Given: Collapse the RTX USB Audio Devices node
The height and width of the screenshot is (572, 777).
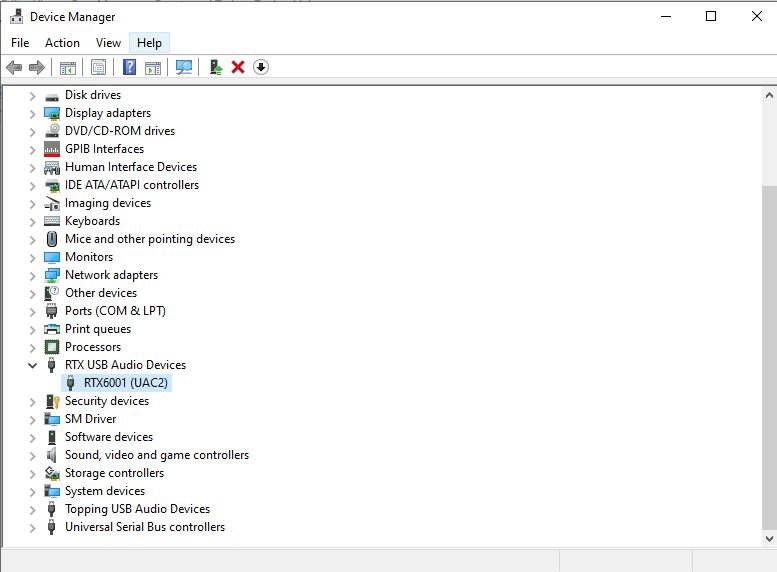Looking at the screenshot, I should [33, 365].
